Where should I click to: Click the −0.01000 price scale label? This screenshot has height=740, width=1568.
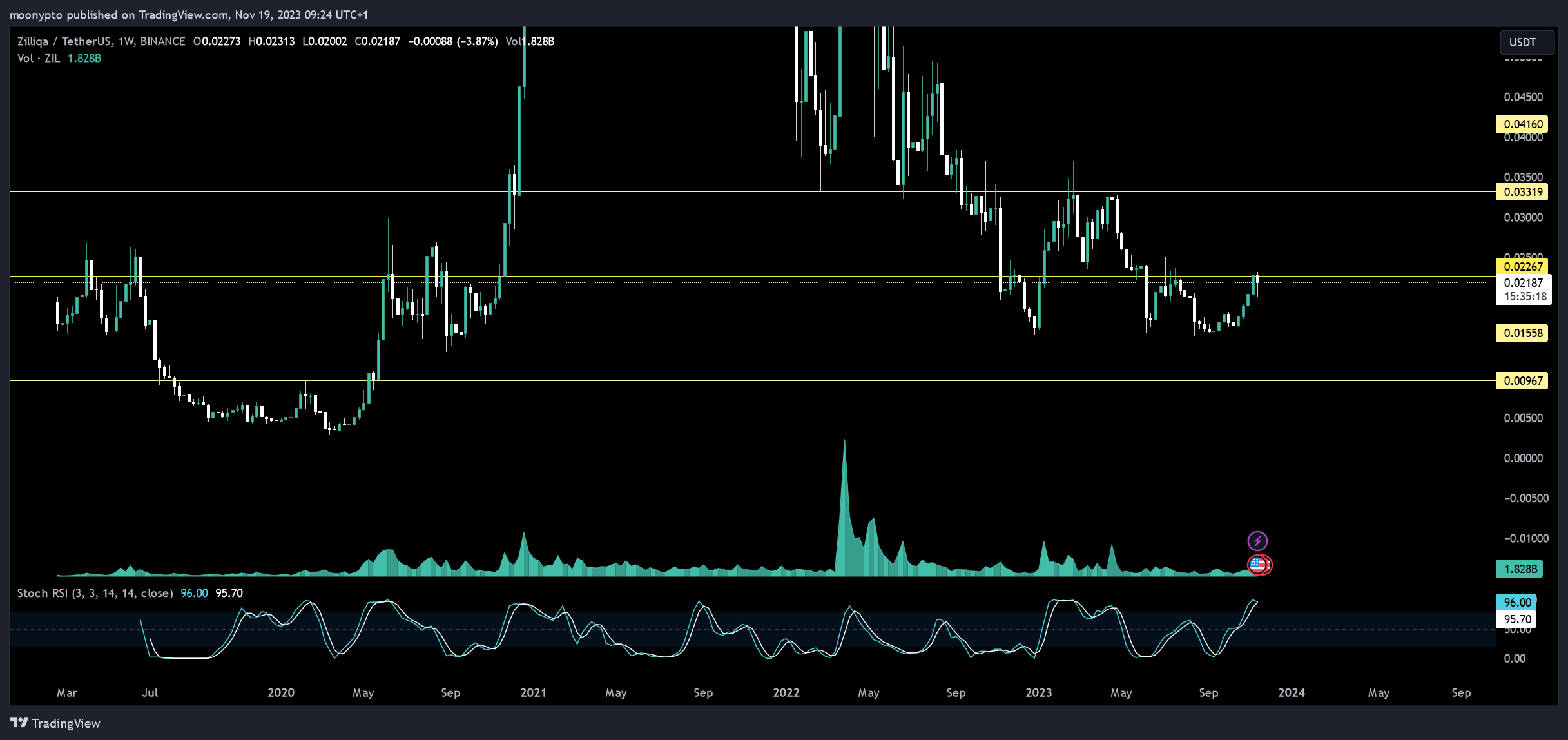pyautogui.click(x=1526, y=538)
